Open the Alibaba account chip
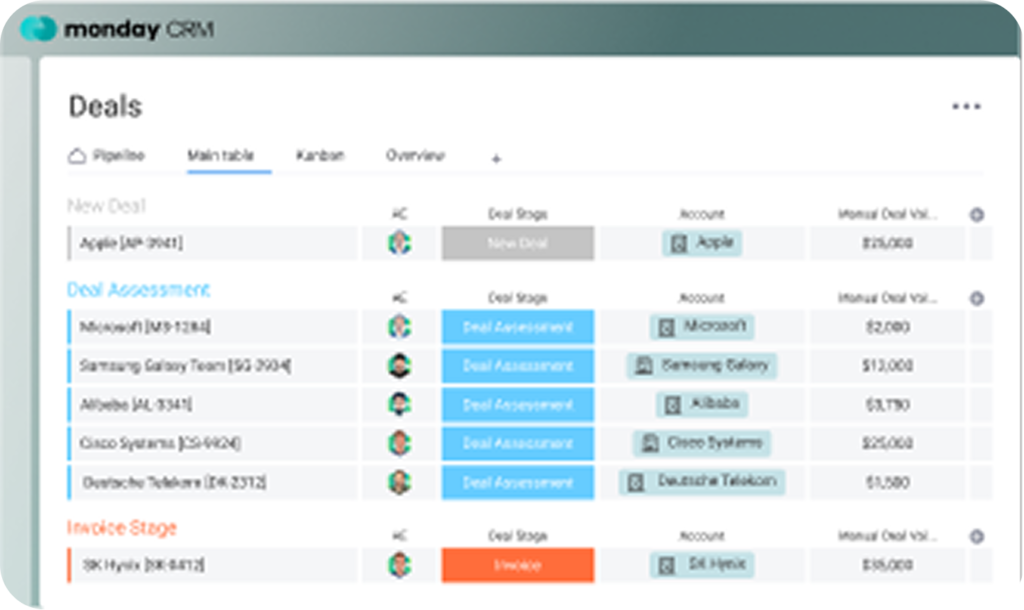 click(702, 404)
